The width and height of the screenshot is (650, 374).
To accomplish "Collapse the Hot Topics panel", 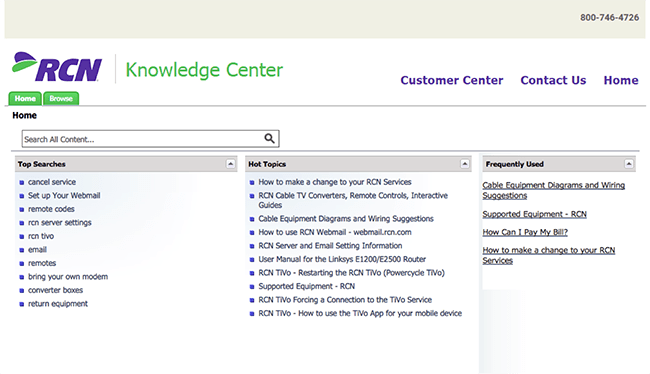I will tap(465, 164).
